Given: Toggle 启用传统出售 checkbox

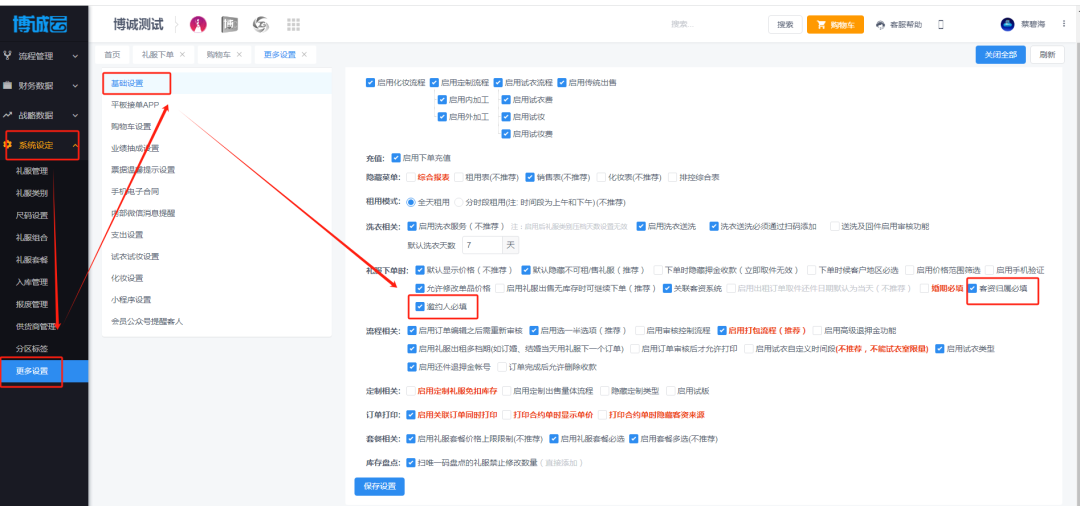Looking at the screenshot, I should point(561,82).
